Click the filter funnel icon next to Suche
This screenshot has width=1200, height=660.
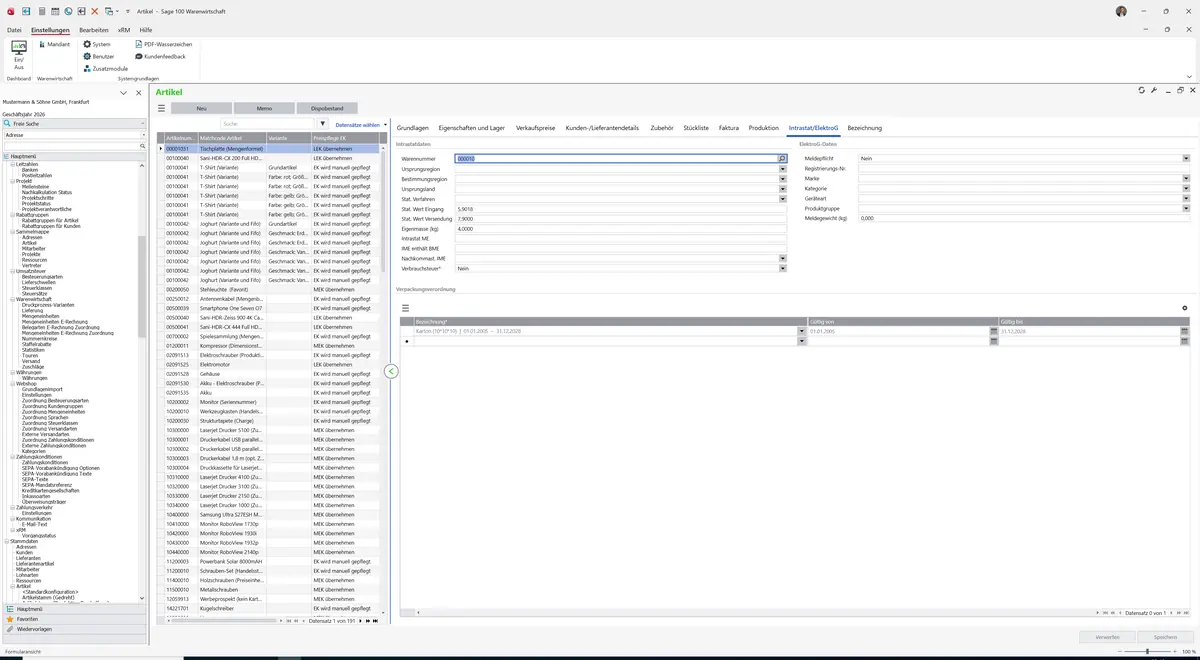[x=322, y=124]
